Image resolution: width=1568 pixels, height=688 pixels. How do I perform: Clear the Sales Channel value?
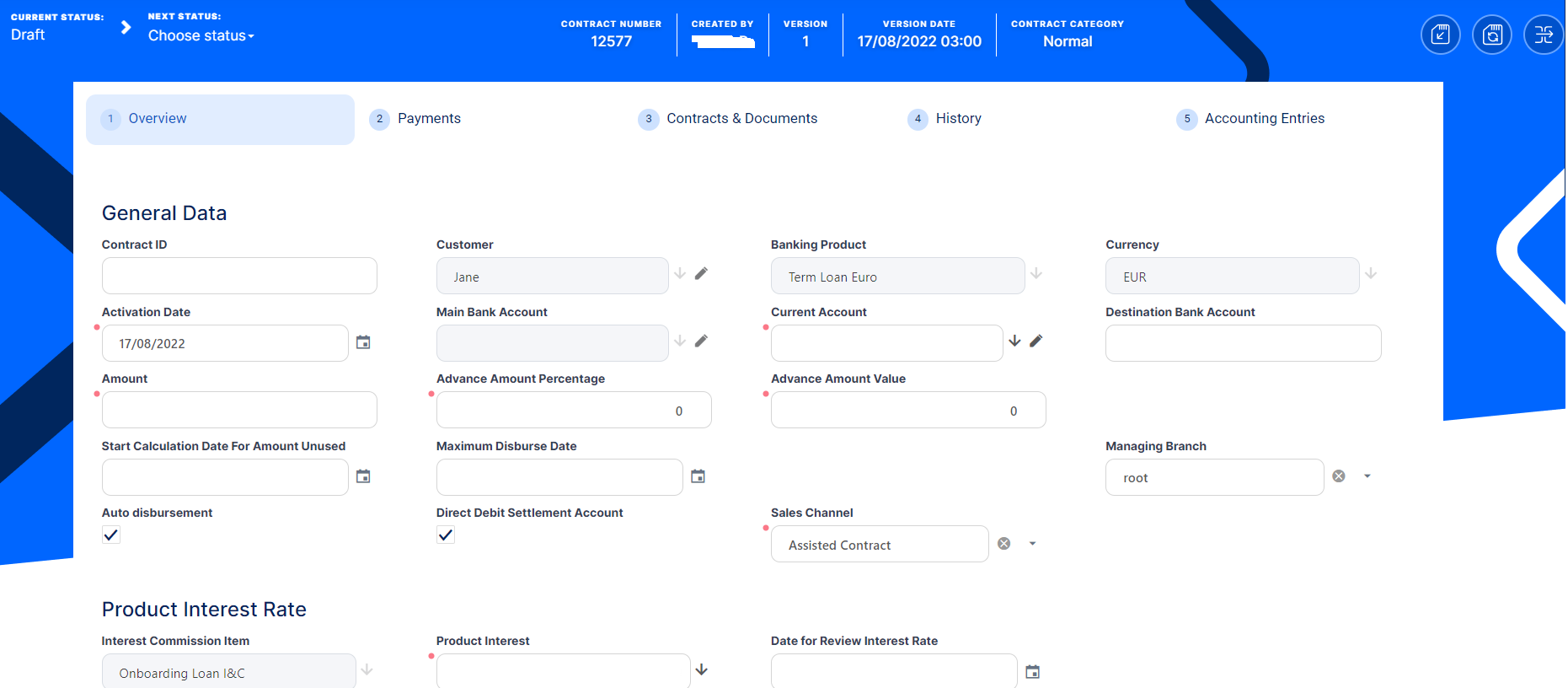[1004, 544]
